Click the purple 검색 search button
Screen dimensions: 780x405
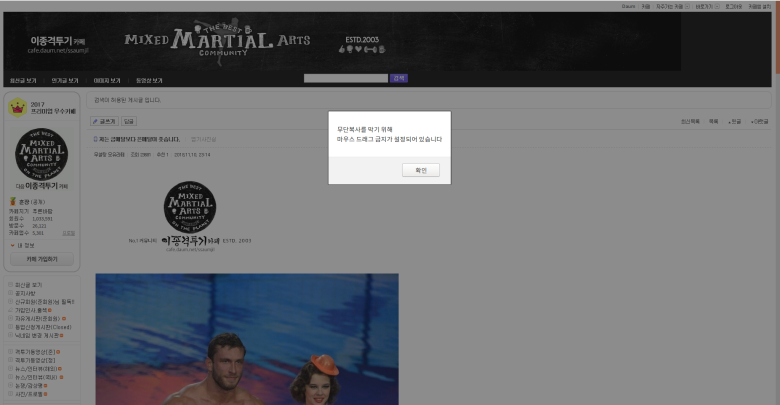399,78
